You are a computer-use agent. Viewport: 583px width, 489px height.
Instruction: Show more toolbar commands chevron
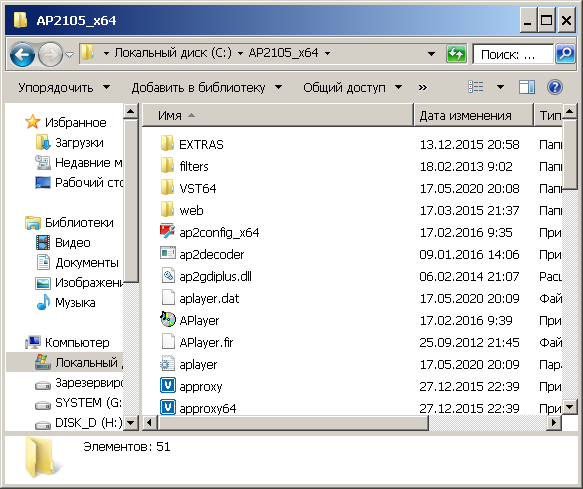click(x=423, y=88)
